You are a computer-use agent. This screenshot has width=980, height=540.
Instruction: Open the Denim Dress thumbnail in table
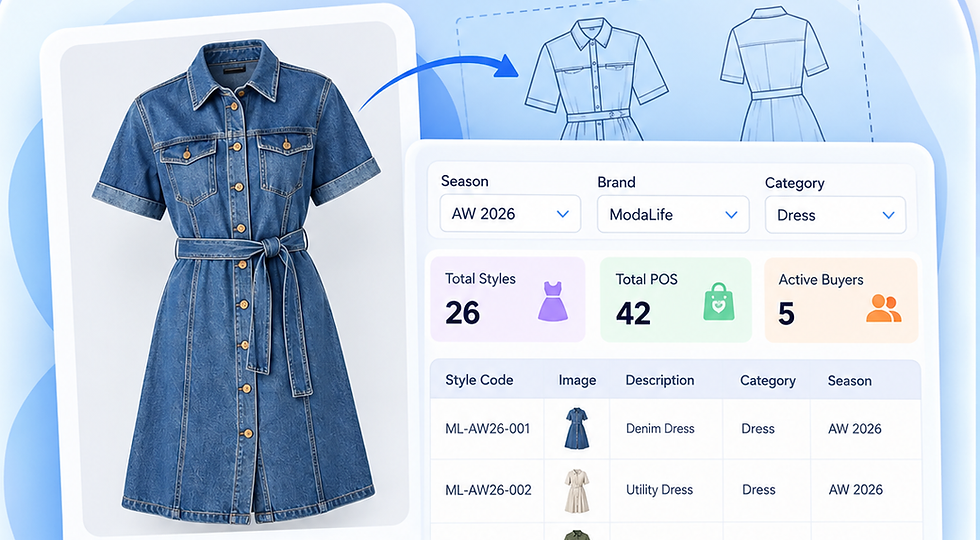(576, 429)
